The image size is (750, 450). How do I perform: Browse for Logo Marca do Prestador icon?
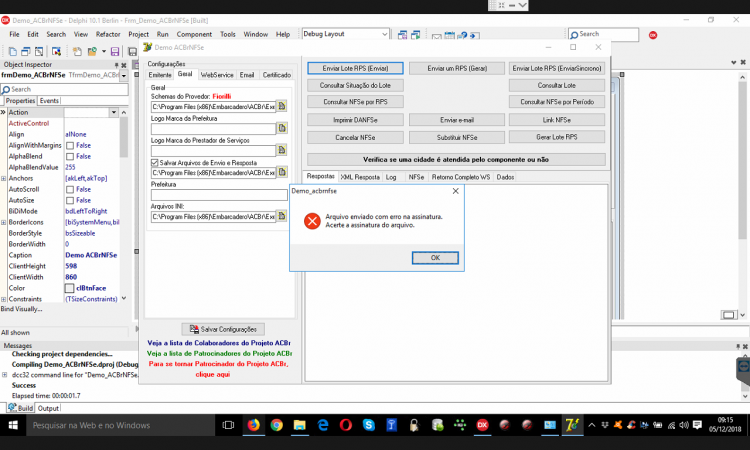(282, 150)
